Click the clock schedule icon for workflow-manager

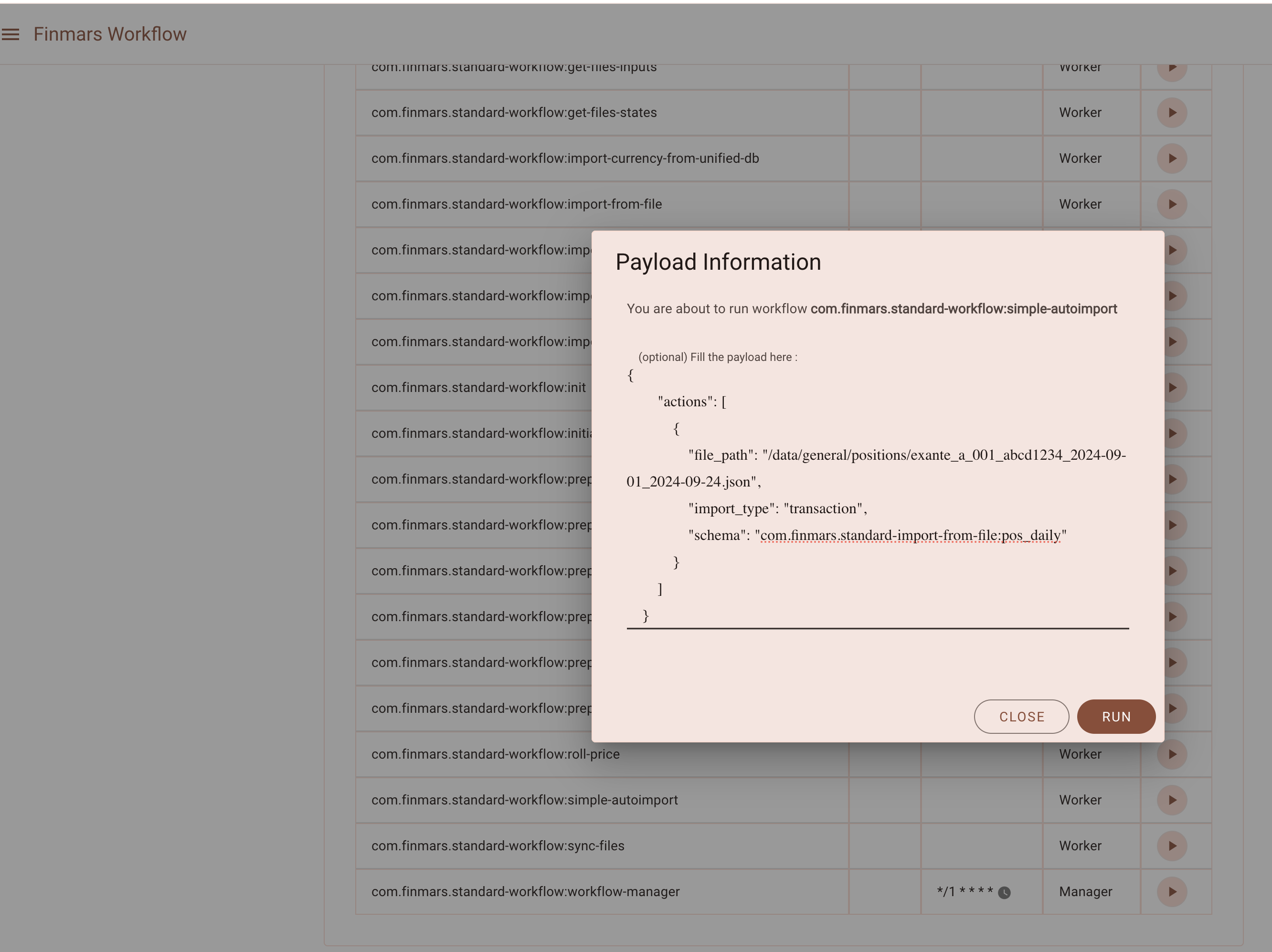tap(1004, 892)
